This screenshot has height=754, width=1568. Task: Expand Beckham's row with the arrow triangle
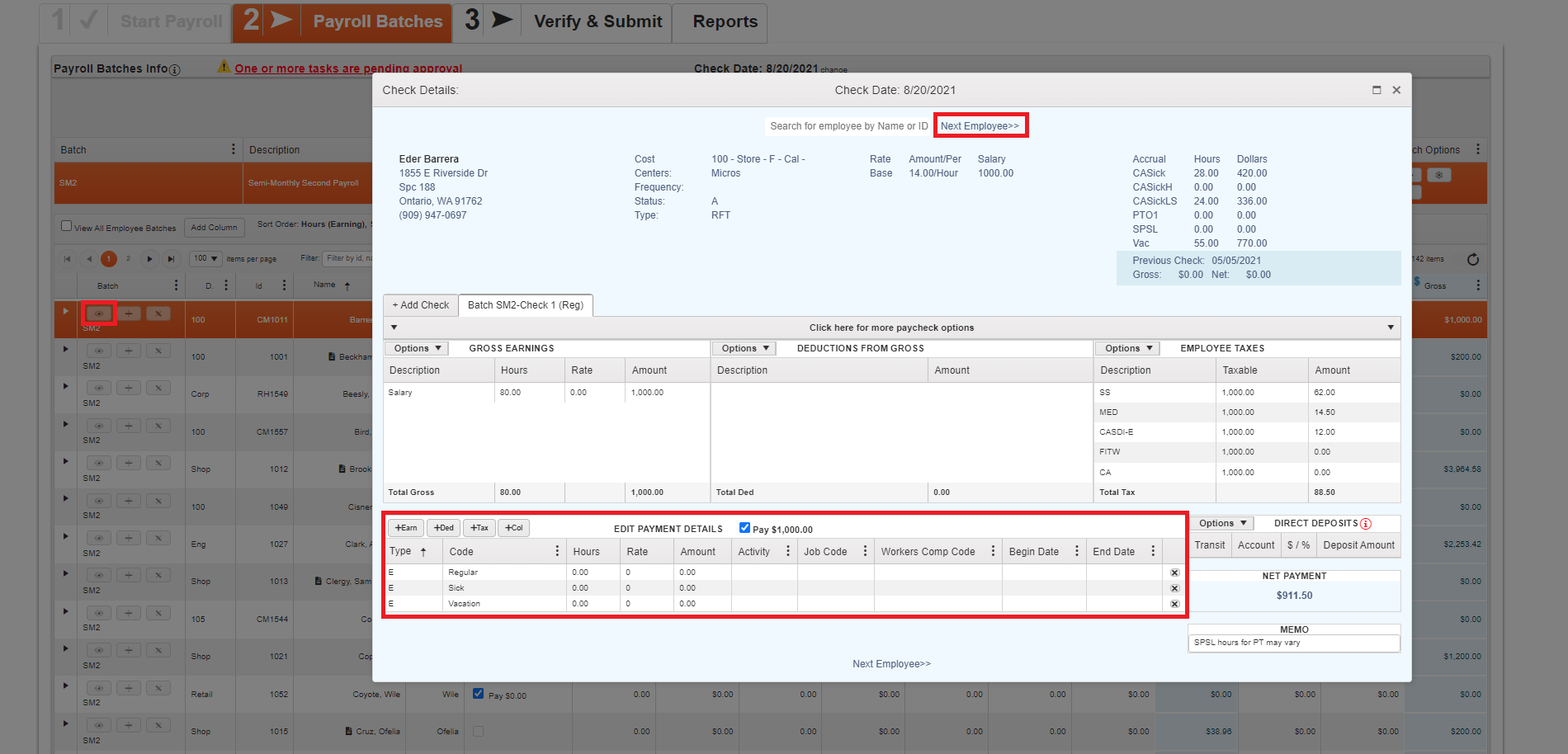[65, 349]
